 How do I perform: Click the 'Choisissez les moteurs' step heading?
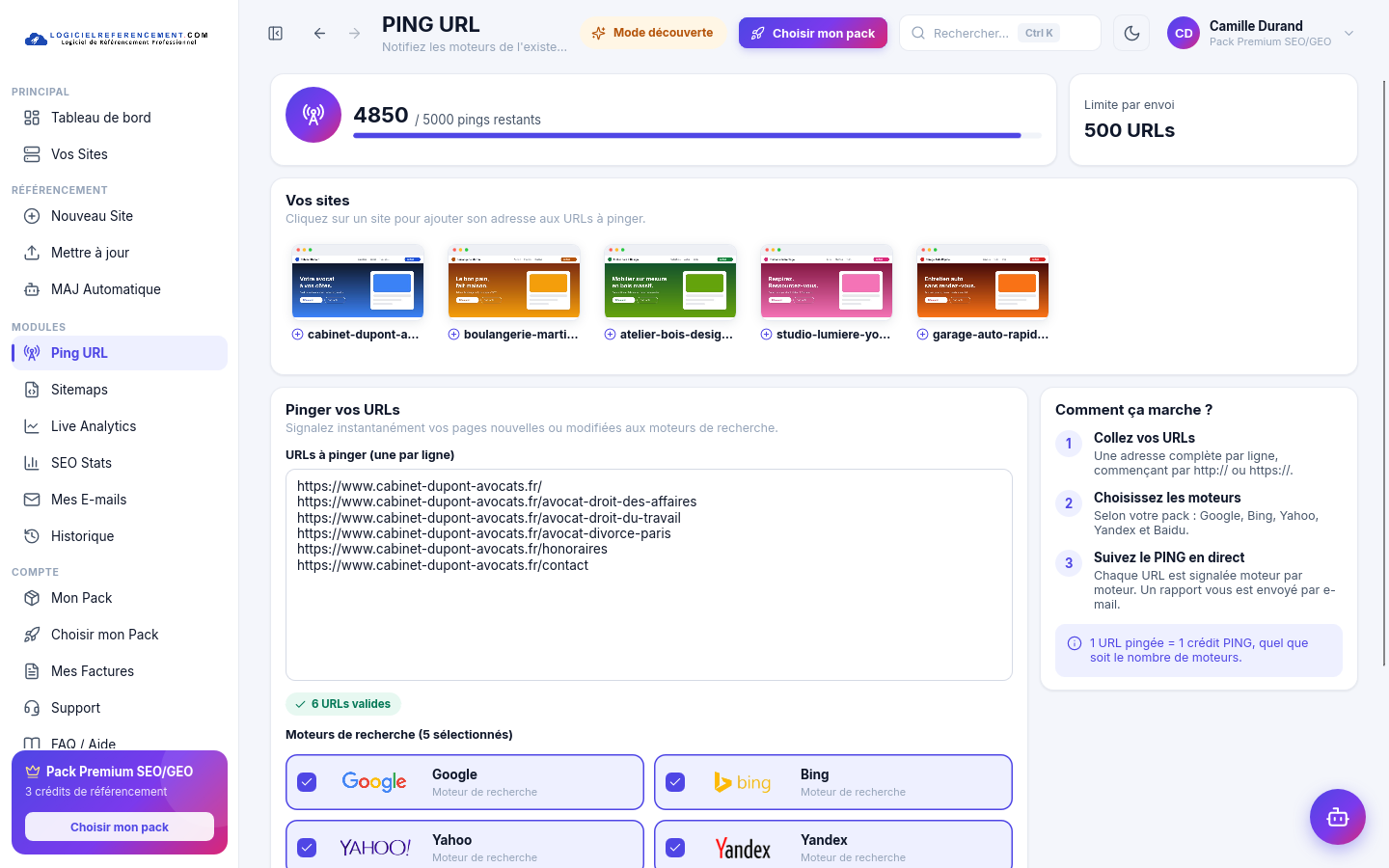click(1167, 498)
